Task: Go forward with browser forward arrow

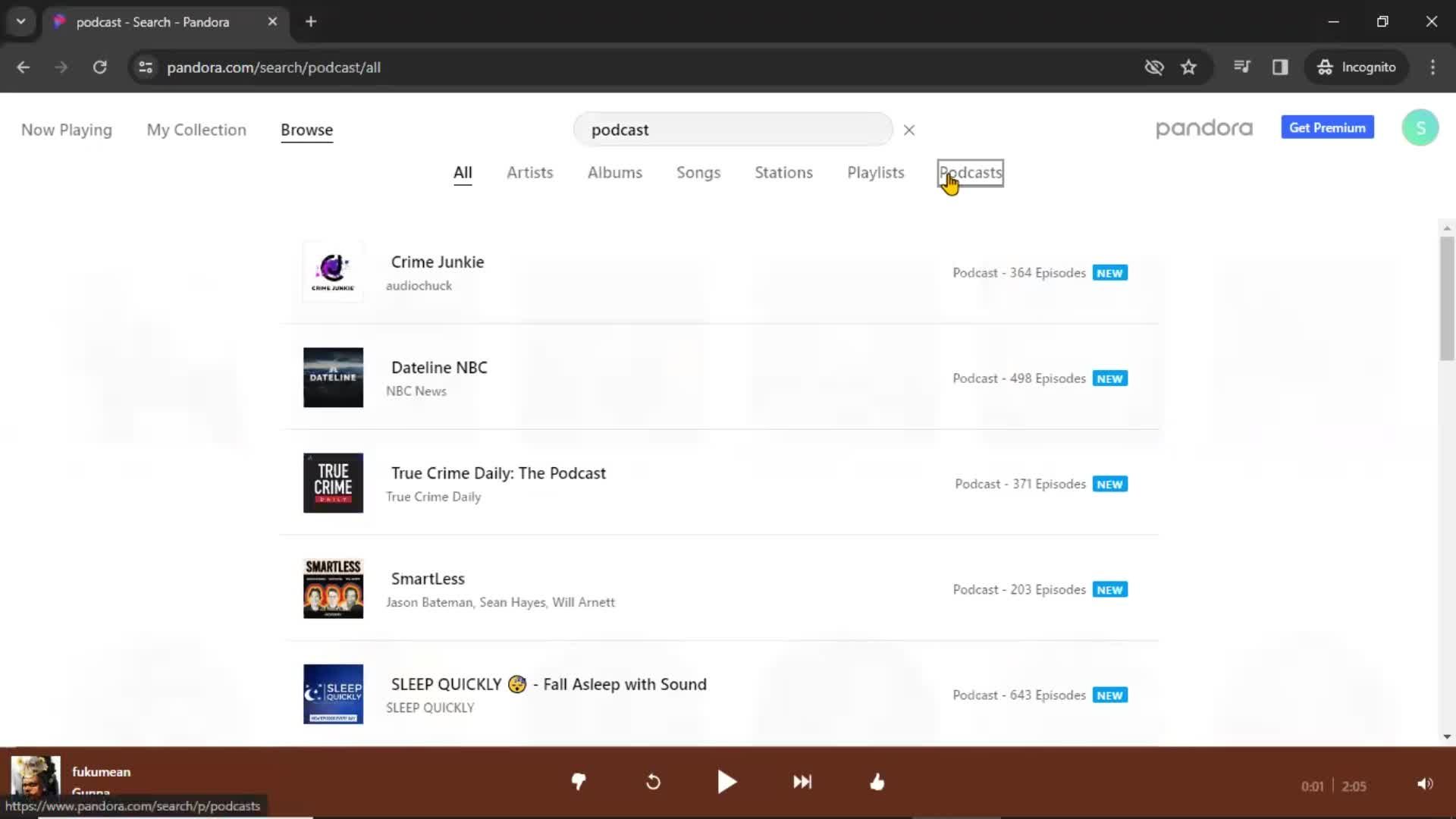Action: tap(61, 67)
